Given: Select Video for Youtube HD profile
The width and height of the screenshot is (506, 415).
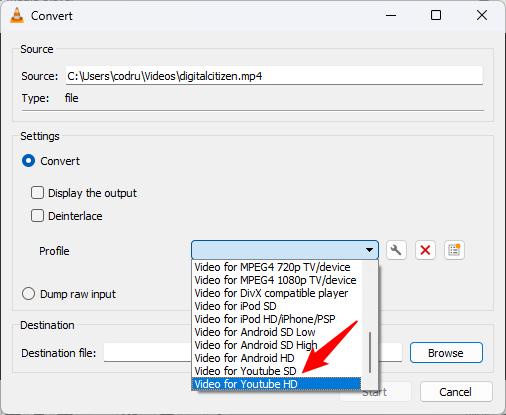Looking at the screenshot, I should click(276, 384).
